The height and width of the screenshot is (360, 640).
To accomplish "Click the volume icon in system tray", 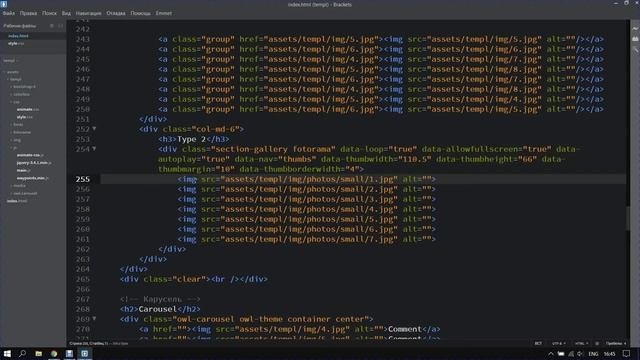I will click(x=580, y=353).
